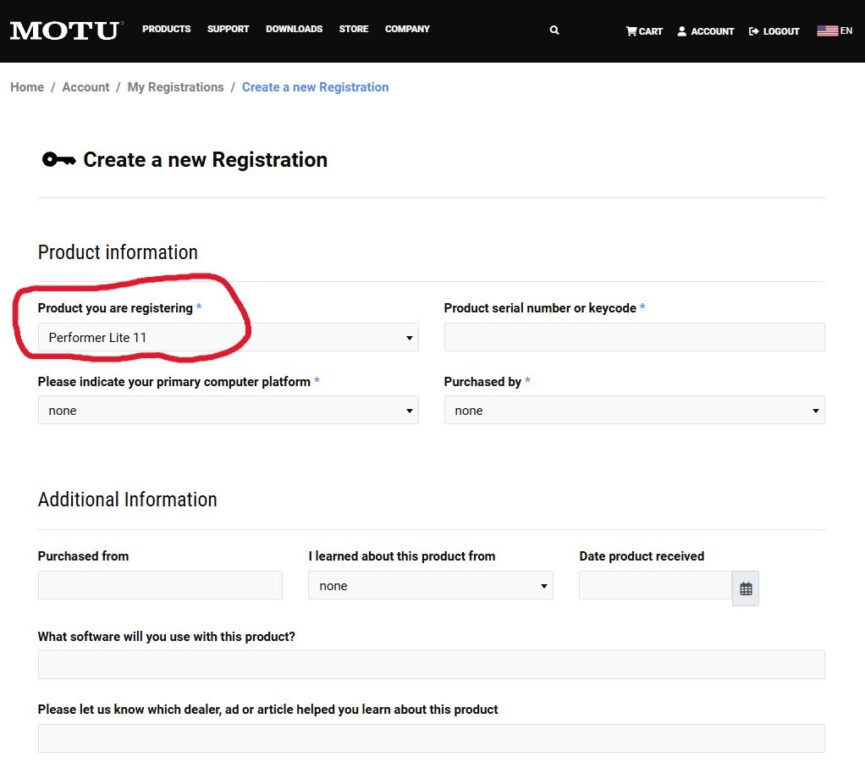The width and height of the screenshot is (865, 768).
Task: Click the Logout link
Action: click(774, 31)
